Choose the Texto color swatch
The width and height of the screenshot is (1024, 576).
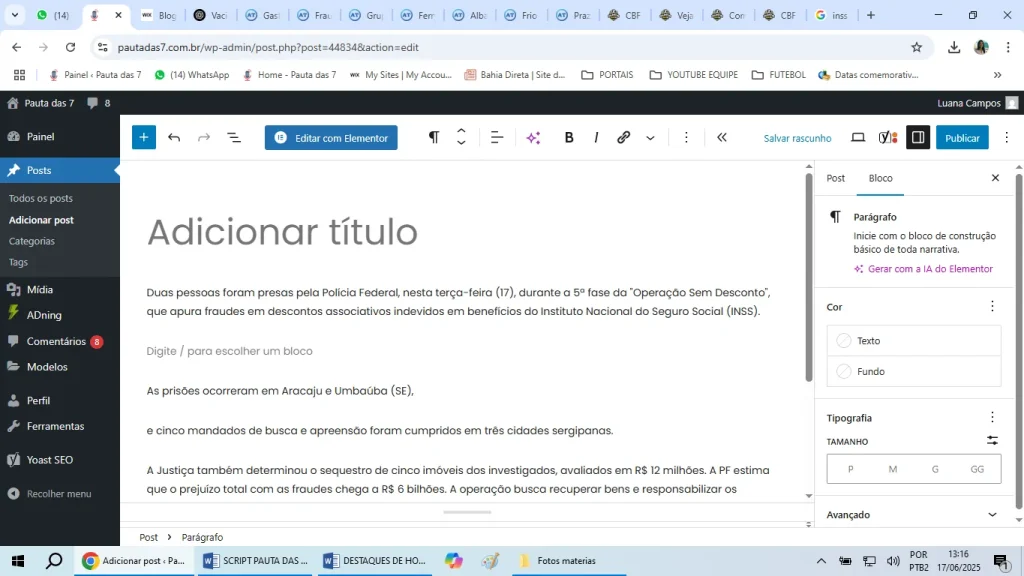[914, 341]
